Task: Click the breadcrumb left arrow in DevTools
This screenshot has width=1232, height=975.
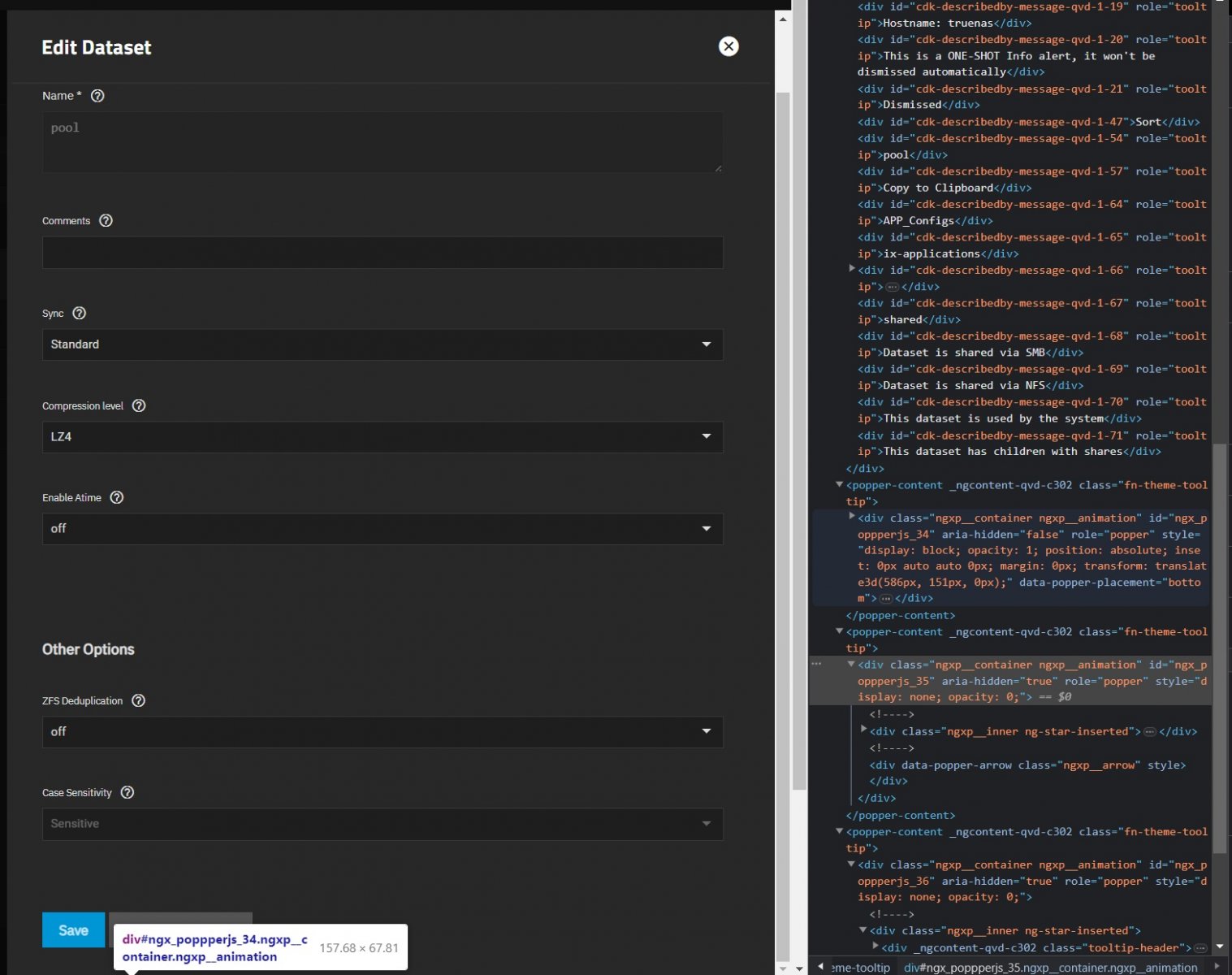Action: [x=821, y=967]
